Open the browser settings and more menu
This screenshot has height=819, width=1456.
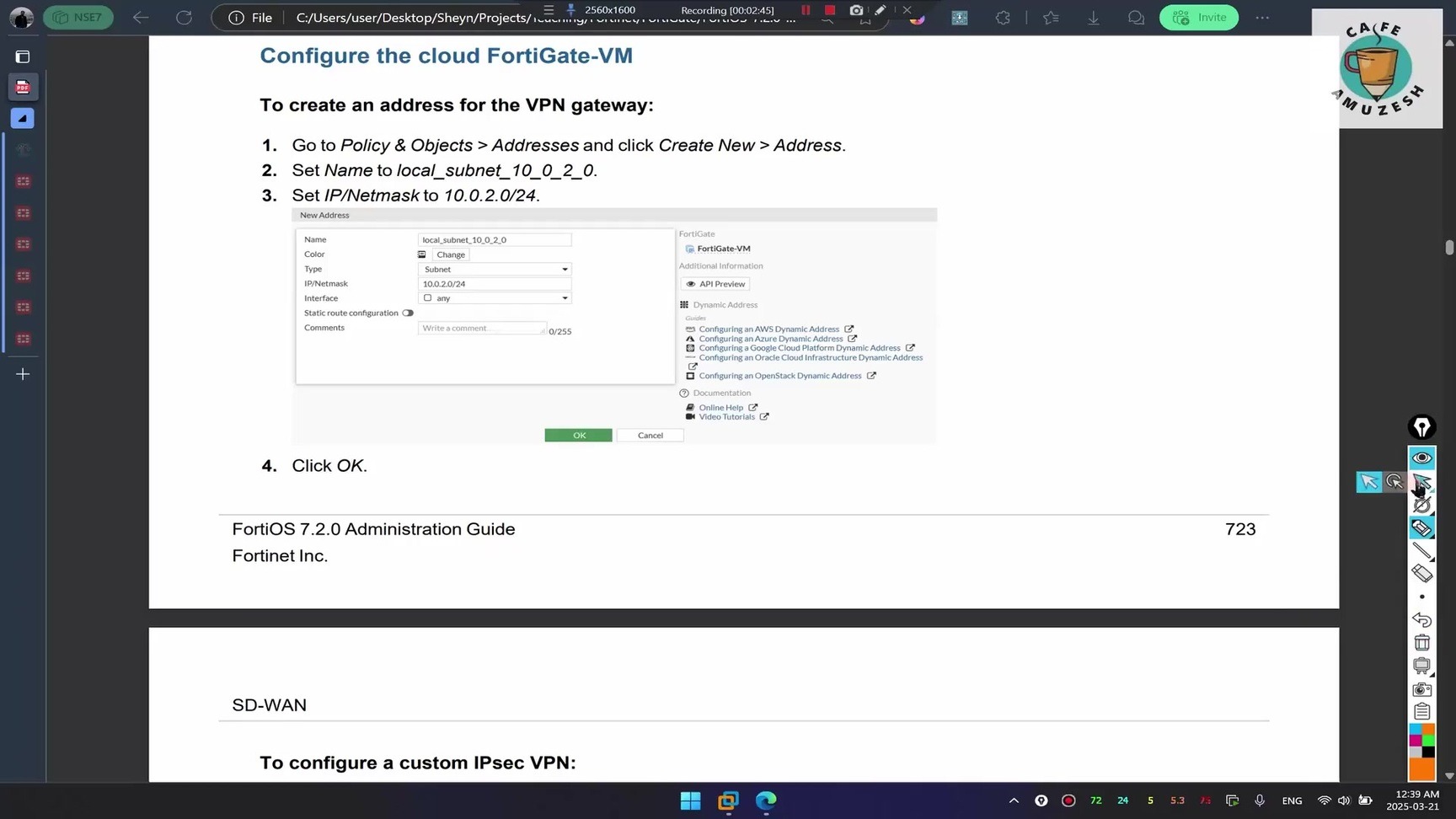click(1262, 17)
